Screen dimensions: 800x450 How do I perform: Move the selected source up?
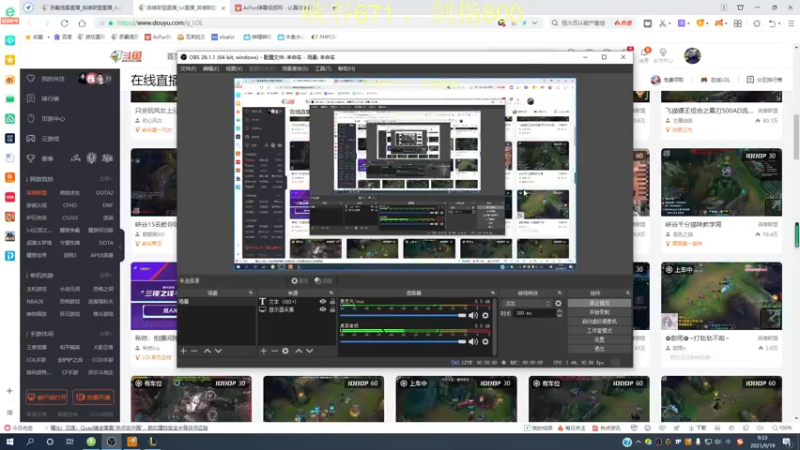click(x=298, y=351)
